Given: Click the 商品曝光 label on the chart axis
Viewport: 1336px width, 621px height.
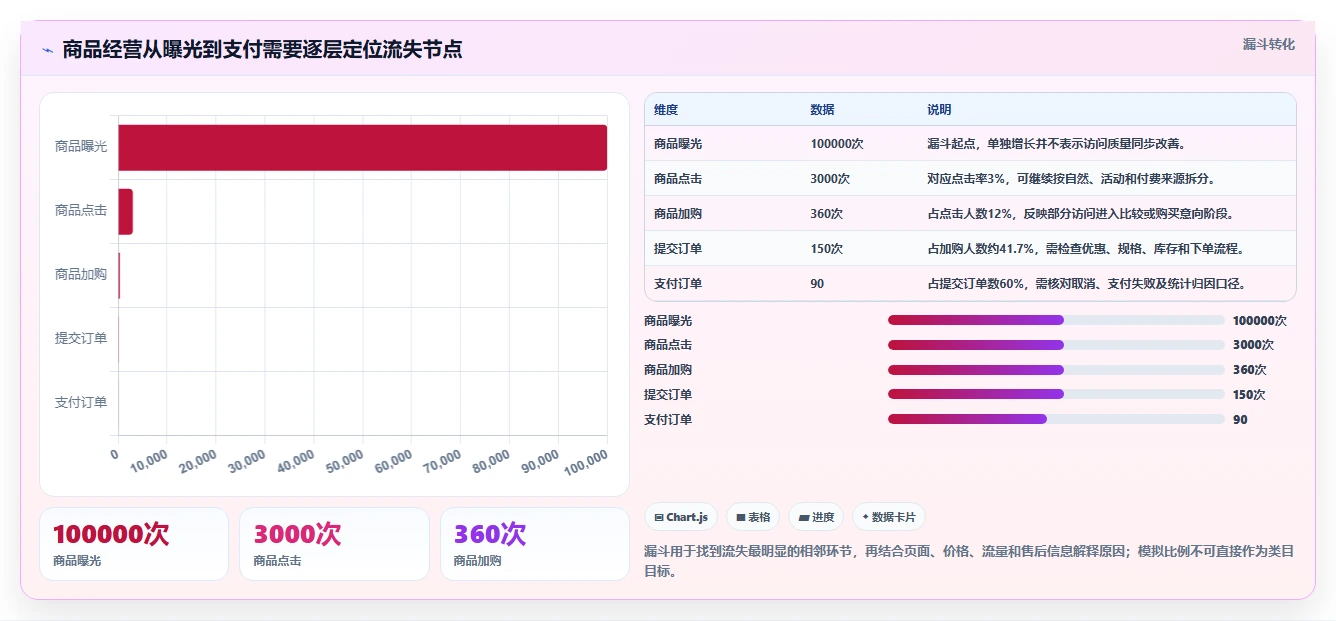Looking at the screenshot, I should [x=81, y=147].
